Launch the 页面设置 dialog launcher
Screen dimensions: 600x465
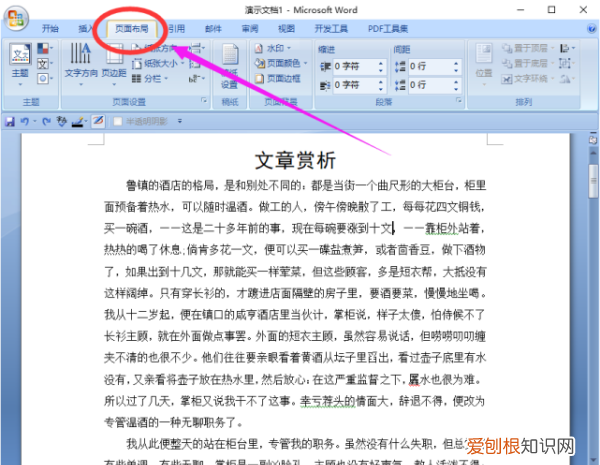click(x=204, y=100)
